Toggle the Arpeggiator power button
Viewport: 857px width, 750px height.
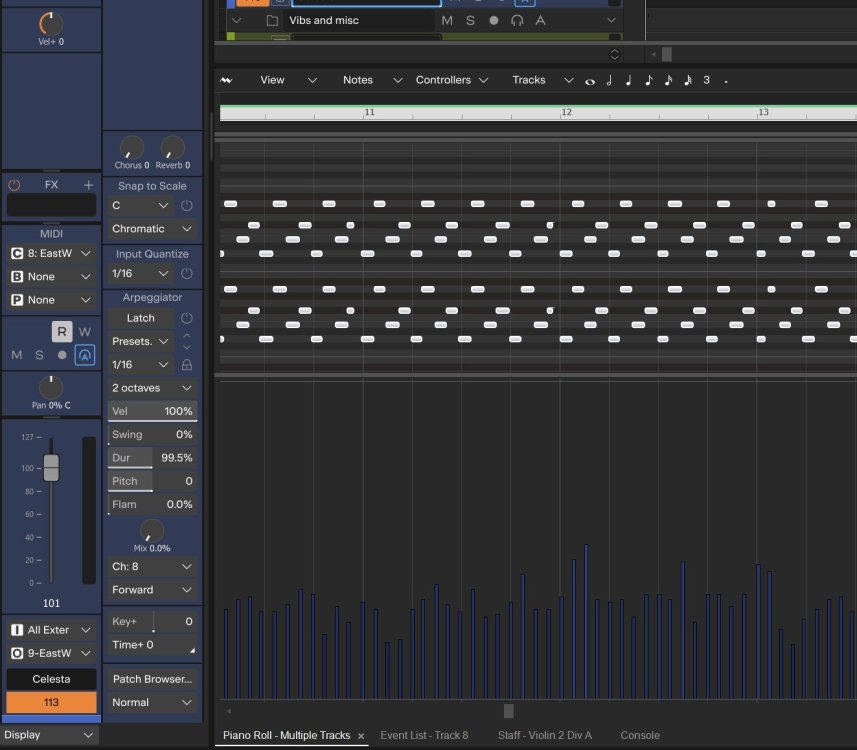(x=186, y=318)
